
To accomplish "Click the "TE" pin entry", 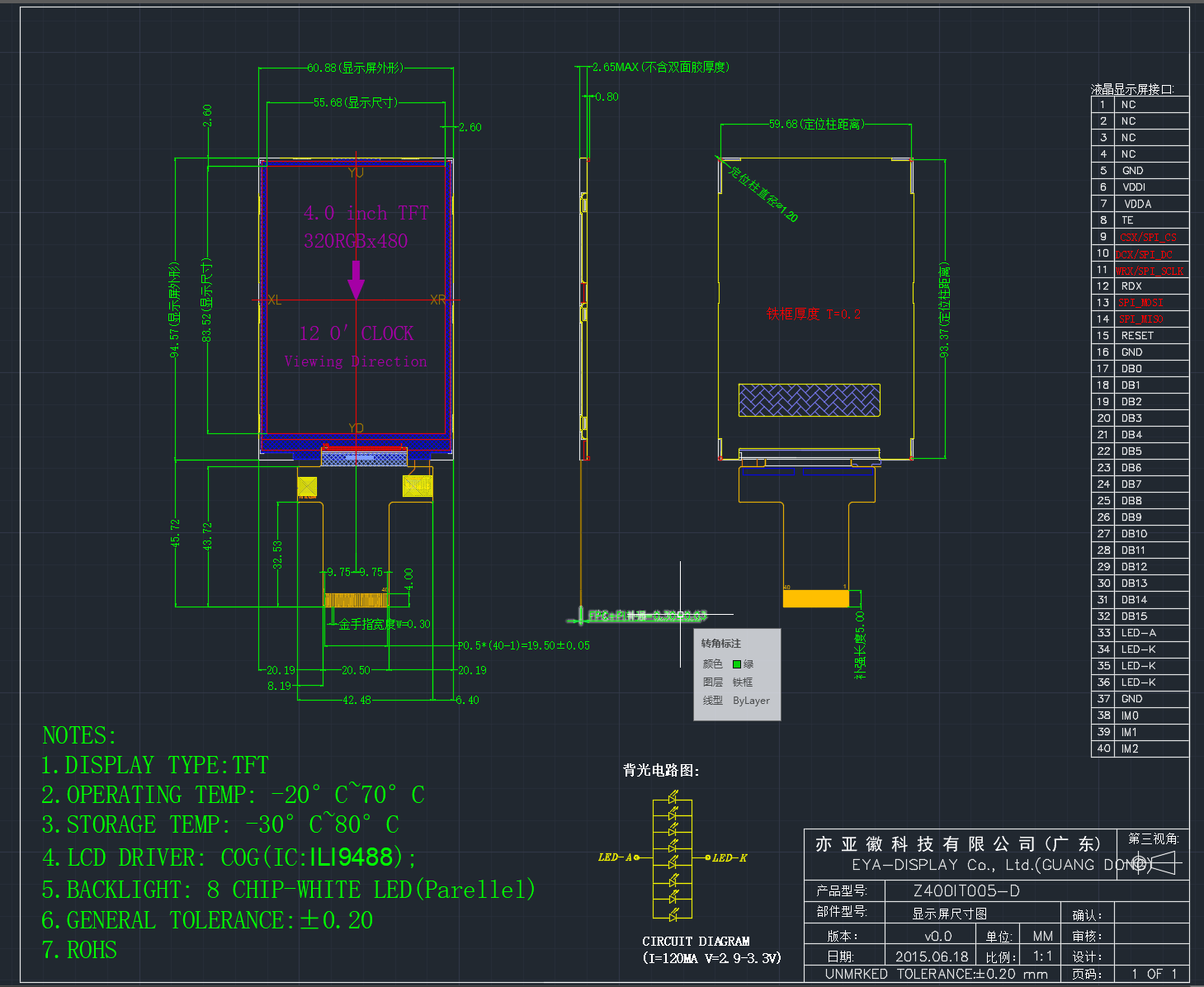I will [1127, 220].
